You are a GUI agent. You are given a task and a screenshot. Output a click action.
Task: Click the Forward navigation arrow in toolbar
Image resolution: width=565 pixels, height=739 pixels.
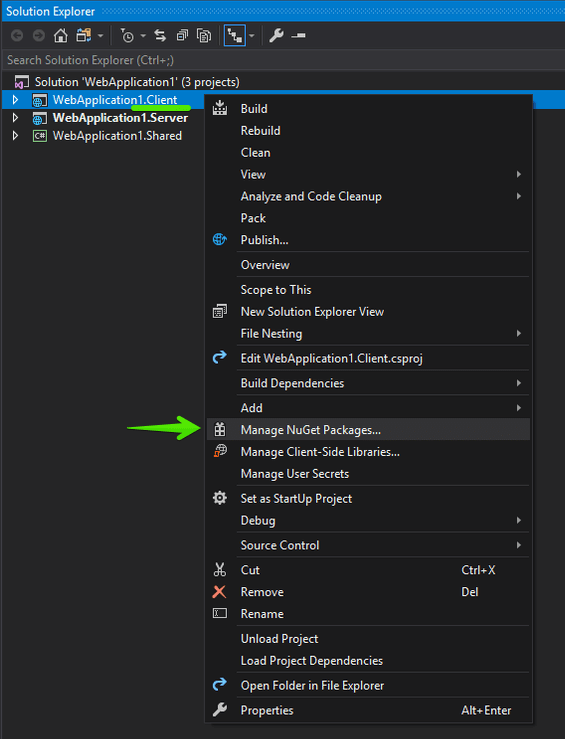coord(39,36)
